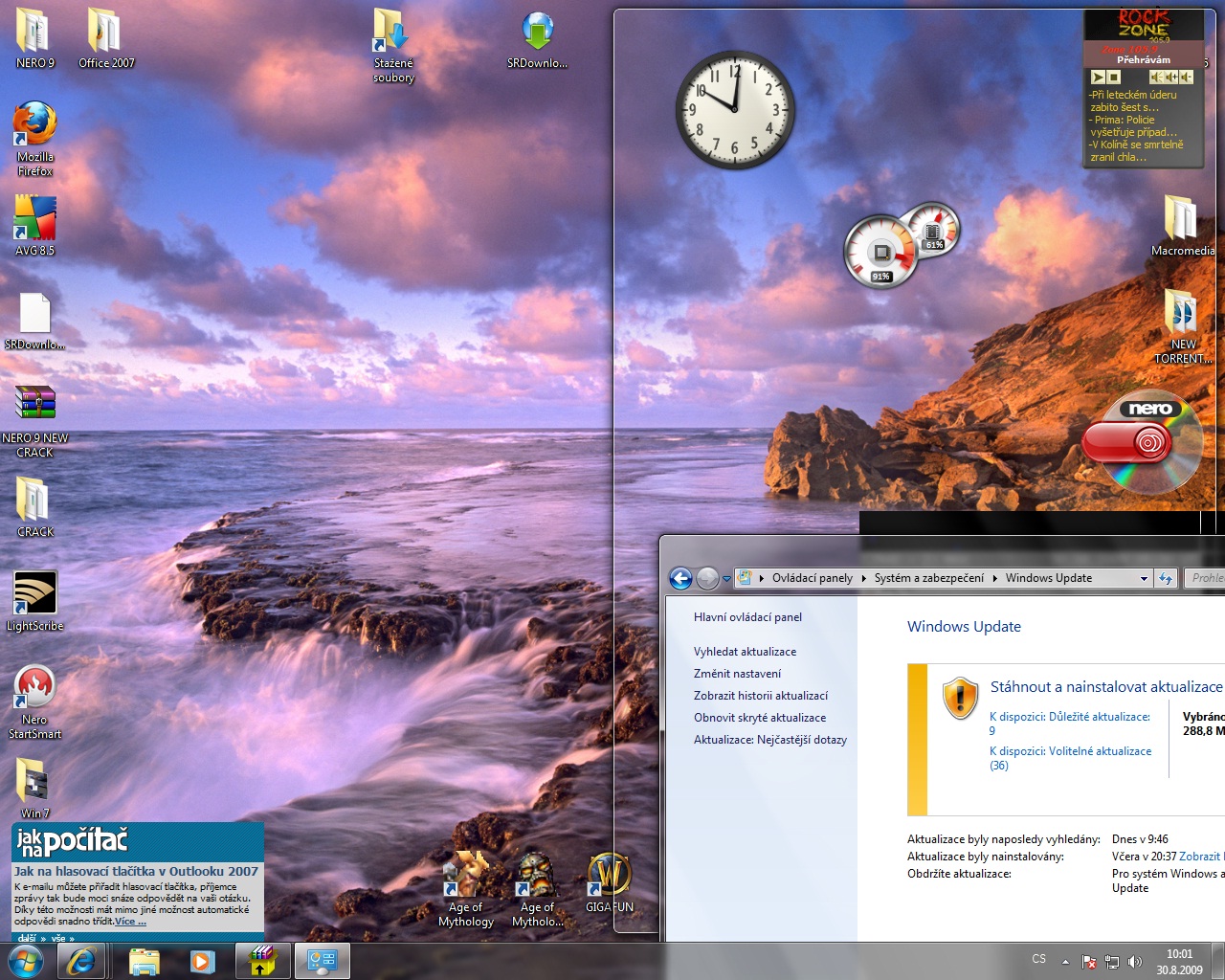
Task: Open WinRAR from the taskbar
Action: pyautogui.click(x=262, y=961)
